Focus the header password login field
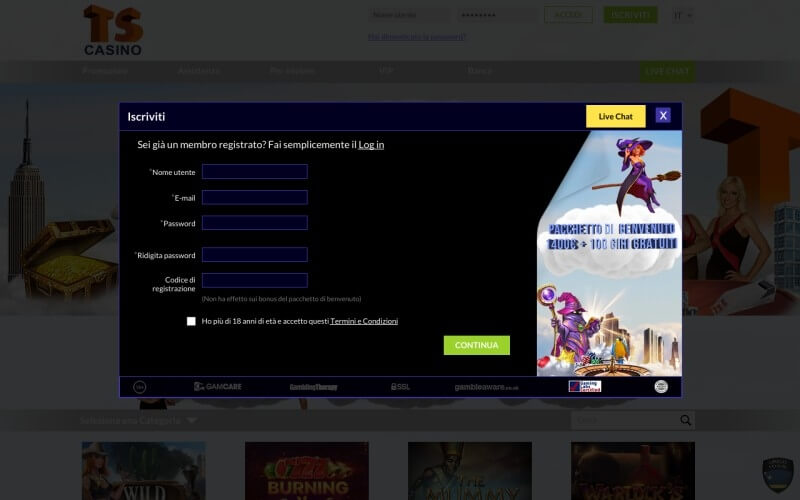Image resolution: width=800 pixels, height=500 pixels. tap(497, 15)
